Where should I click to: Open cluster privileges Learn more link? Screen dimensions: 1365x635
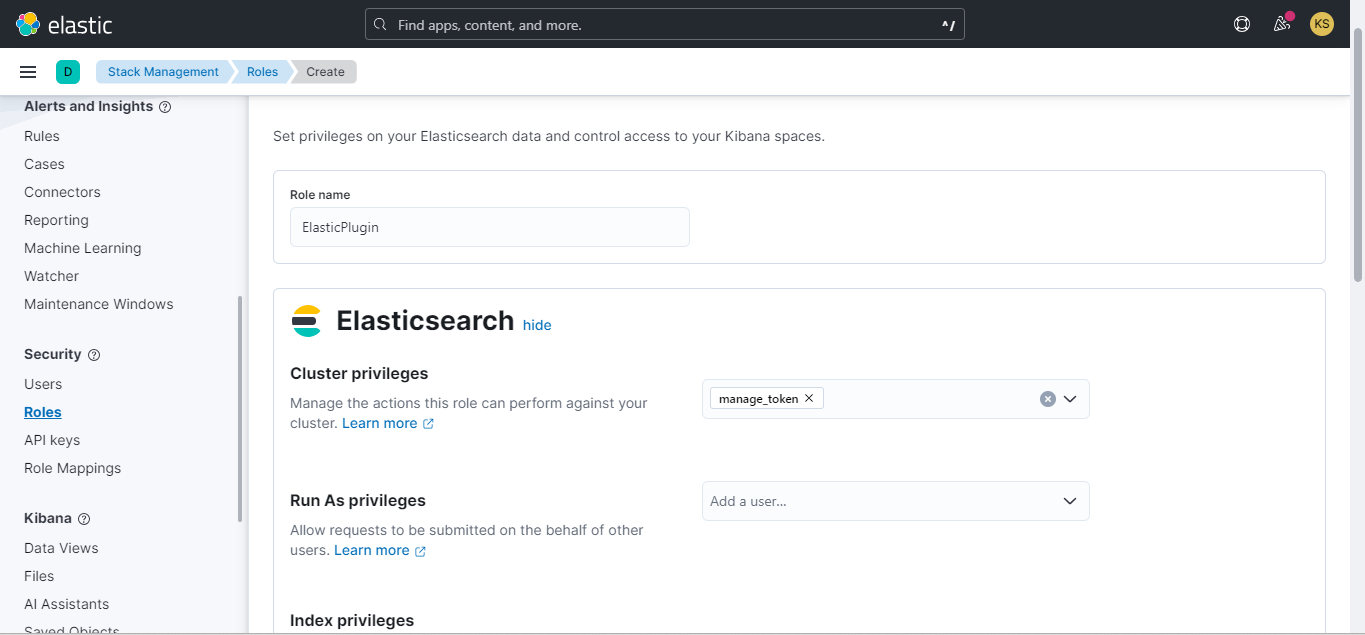380,423
